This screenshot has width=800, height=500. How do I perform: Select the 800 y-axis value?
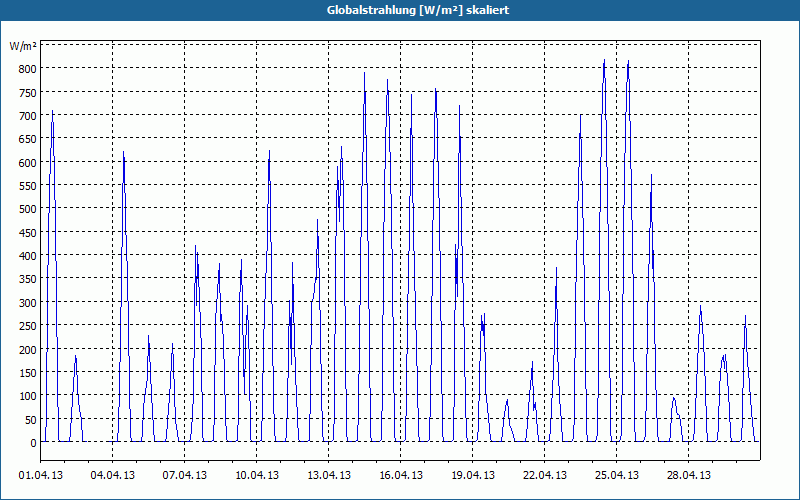pos(27,69)
